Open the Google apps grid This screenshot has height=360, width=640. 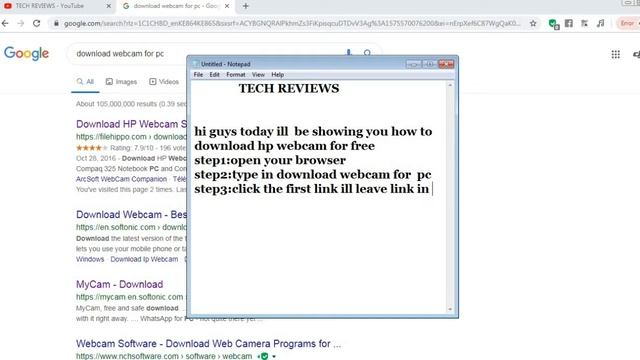pos(616,54)
